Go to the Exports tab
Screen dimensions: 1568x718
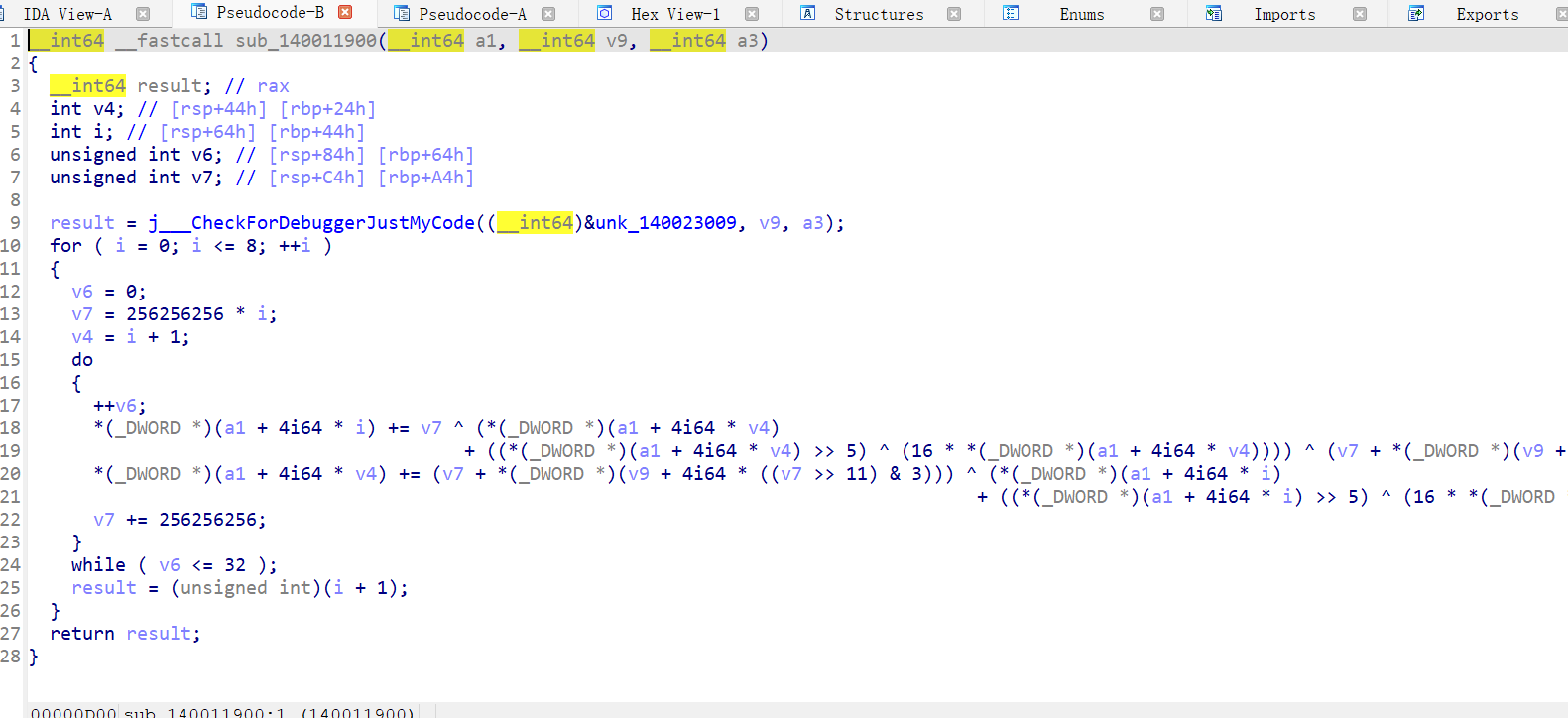1488,14
